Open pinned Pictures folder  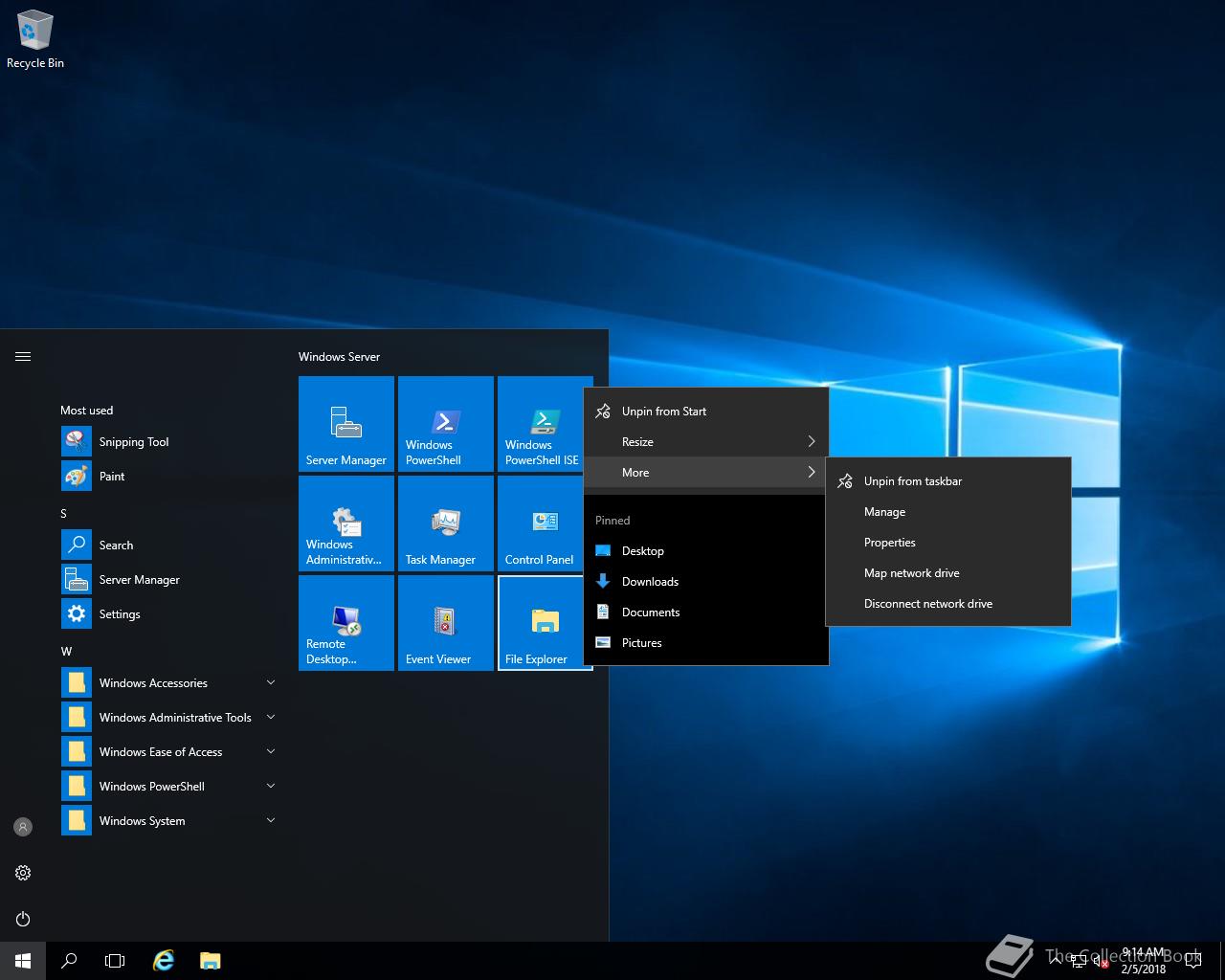click(706, 643)
